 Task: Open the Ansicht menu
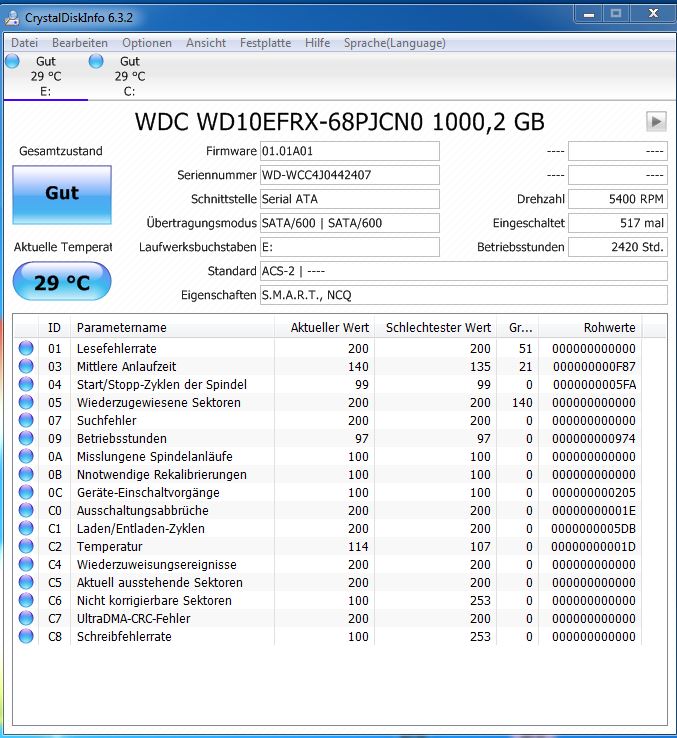click(x=206, y=43)
